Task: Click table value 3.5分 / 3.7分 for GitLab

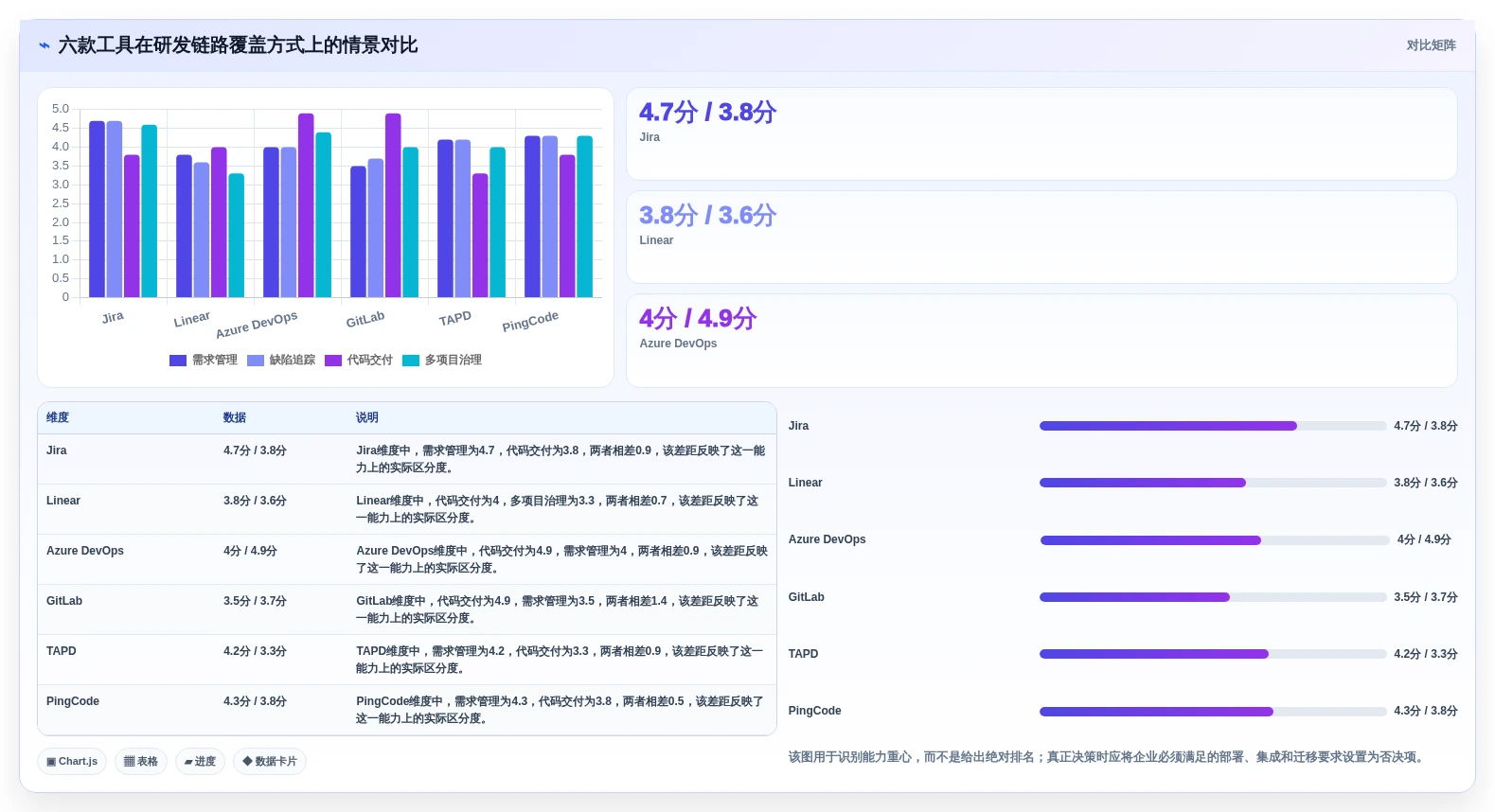Action: [255, 601]
